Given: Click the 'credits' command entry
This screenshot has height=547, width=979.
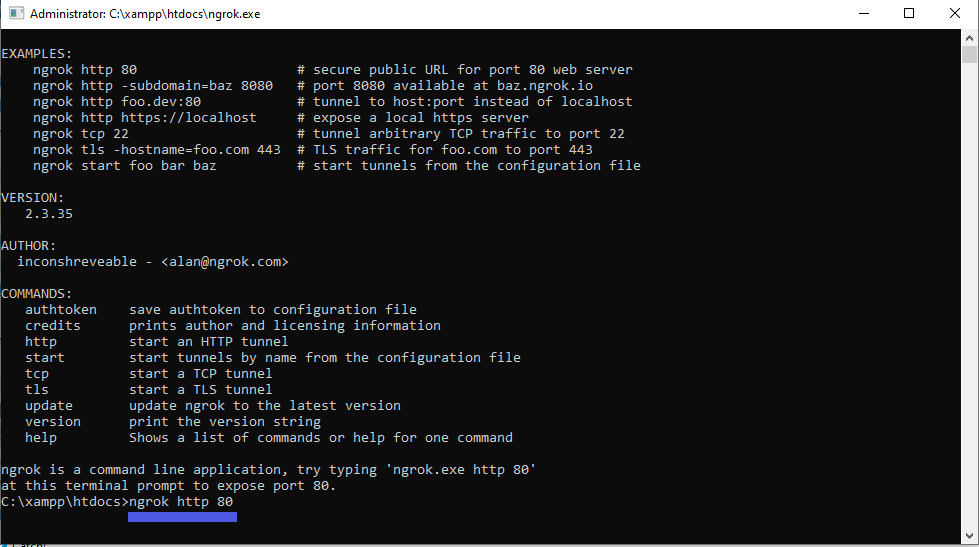Looking at the screenshot, I should (x=53, y=326).
